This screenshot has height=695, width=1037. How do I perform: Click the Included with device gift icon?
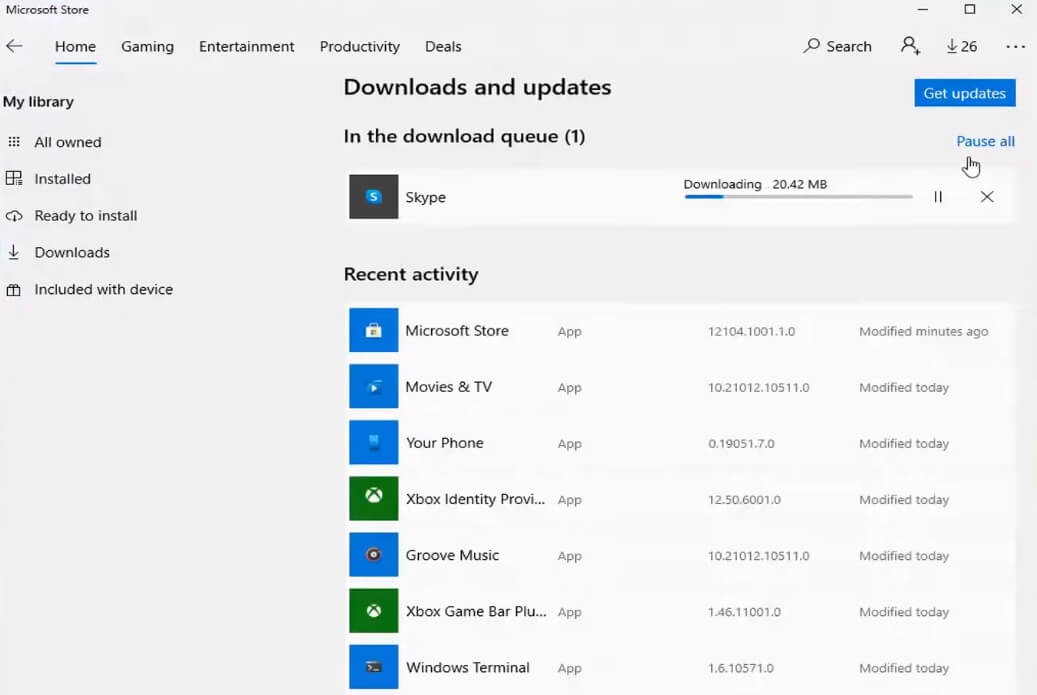(x=14, y=290)
